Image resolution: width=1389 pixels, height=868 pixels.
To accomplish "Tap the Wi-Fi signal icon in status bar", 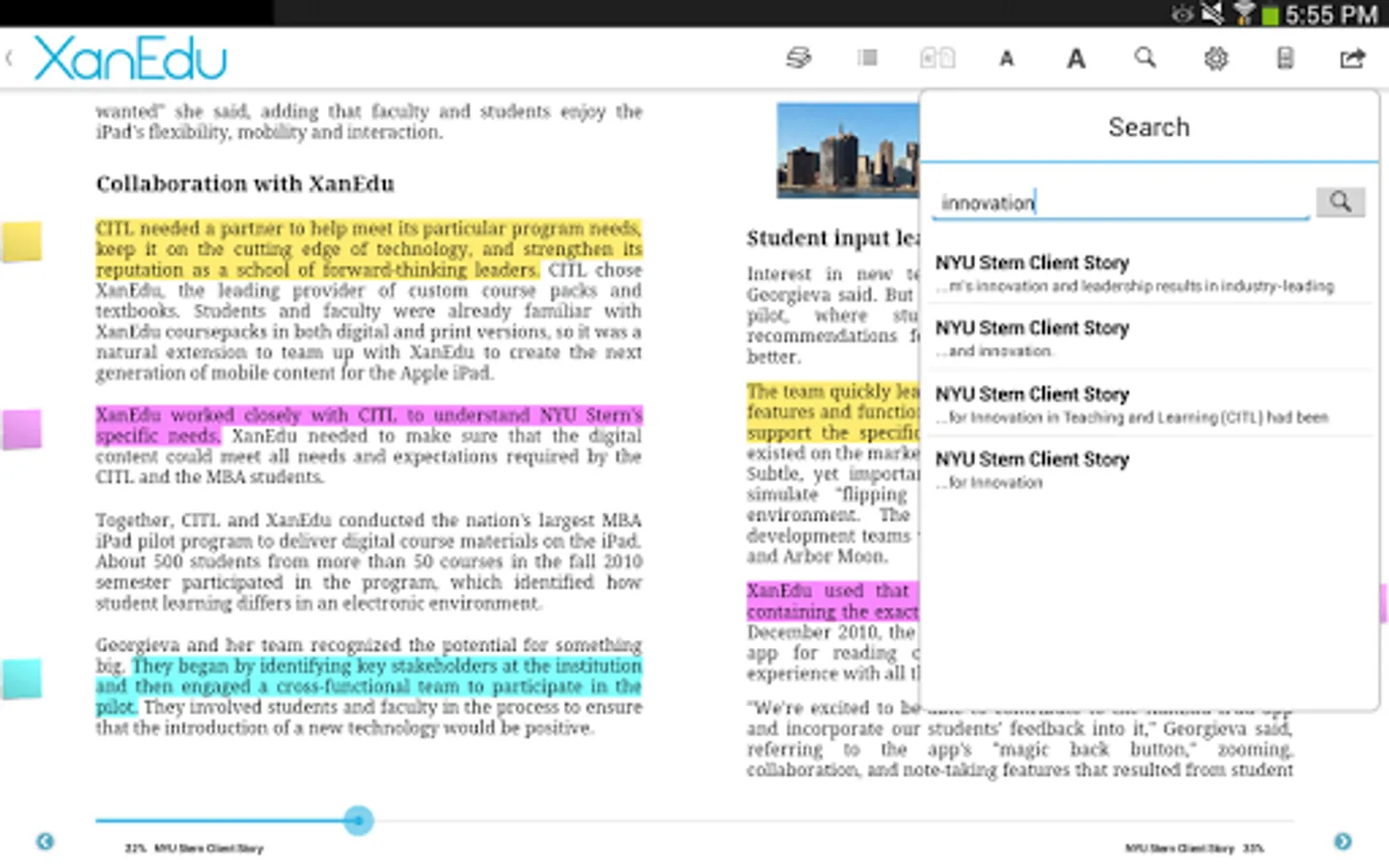I will point(1244,14).
